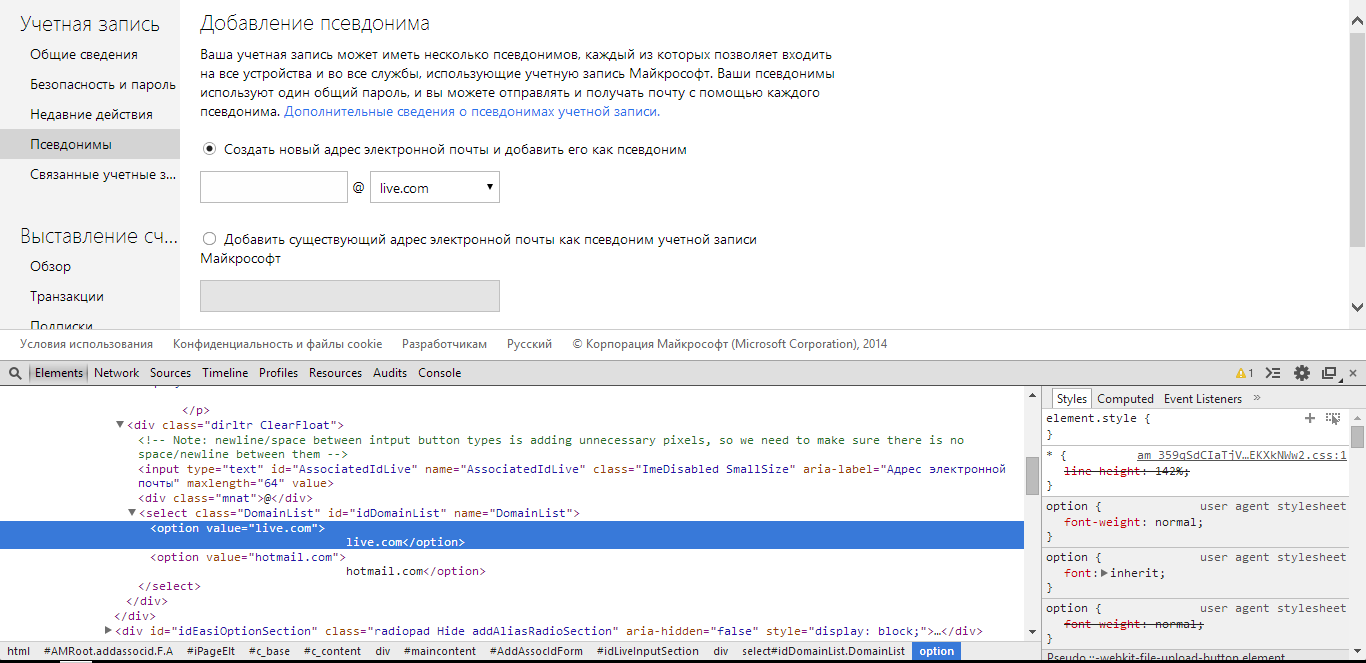Image resolution: width=1366 pixels, height=663 pixels.
Task: Select the input AssociatedIdLive node
Action: (x=573, y=476)
